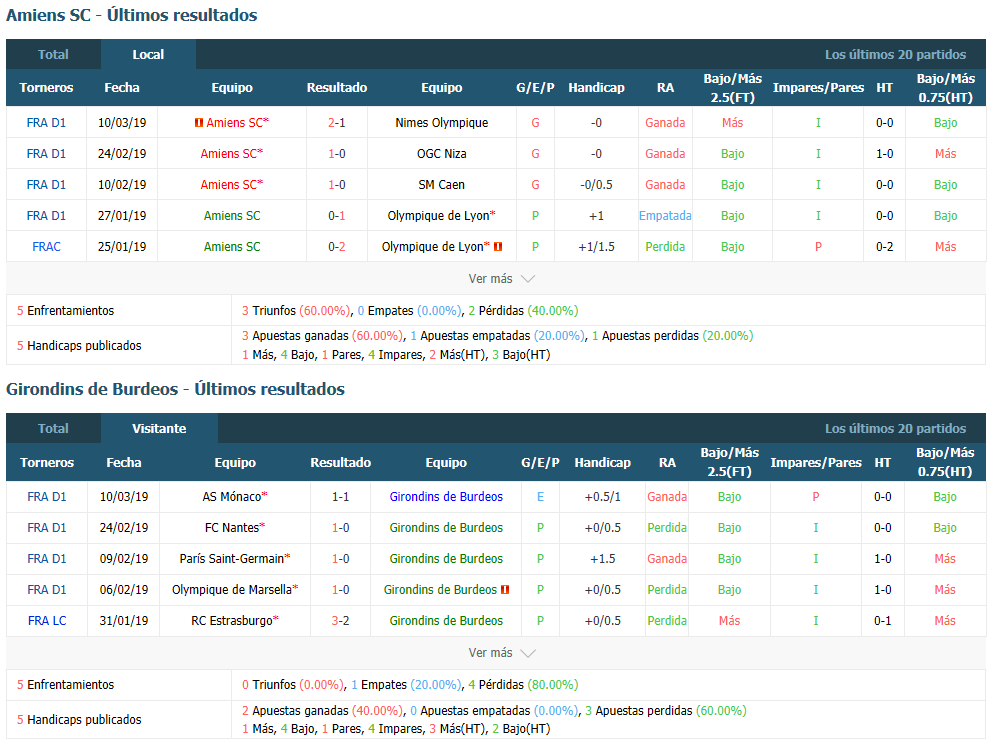This screenshot has height=745, width=993.
Task: Open Olympique de Lyon link in the 27/01/19 row
Action: pyautogui.click(x=438, y=216)
